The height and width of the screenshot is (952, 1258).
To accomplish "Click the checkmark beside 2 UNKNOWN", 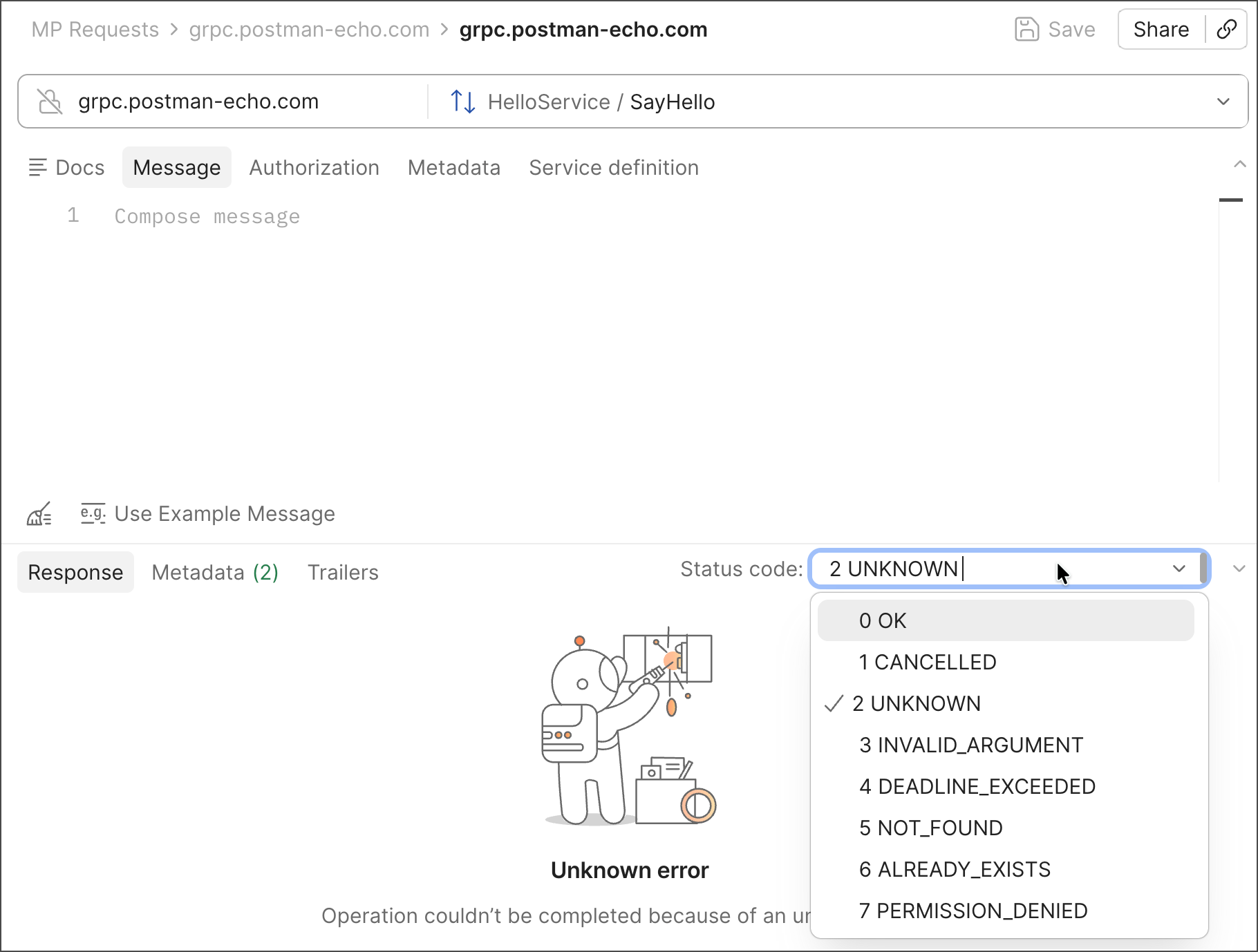I will (834, 703).
